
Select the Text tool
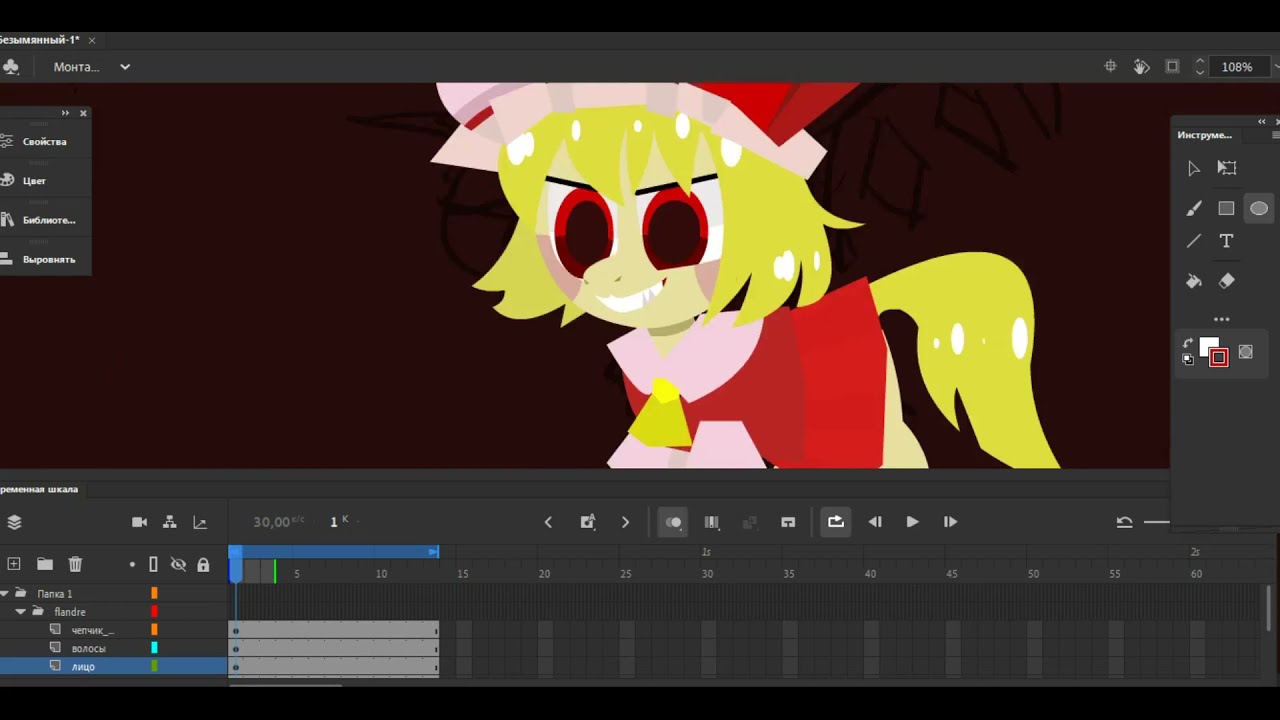coord(1226,241)
